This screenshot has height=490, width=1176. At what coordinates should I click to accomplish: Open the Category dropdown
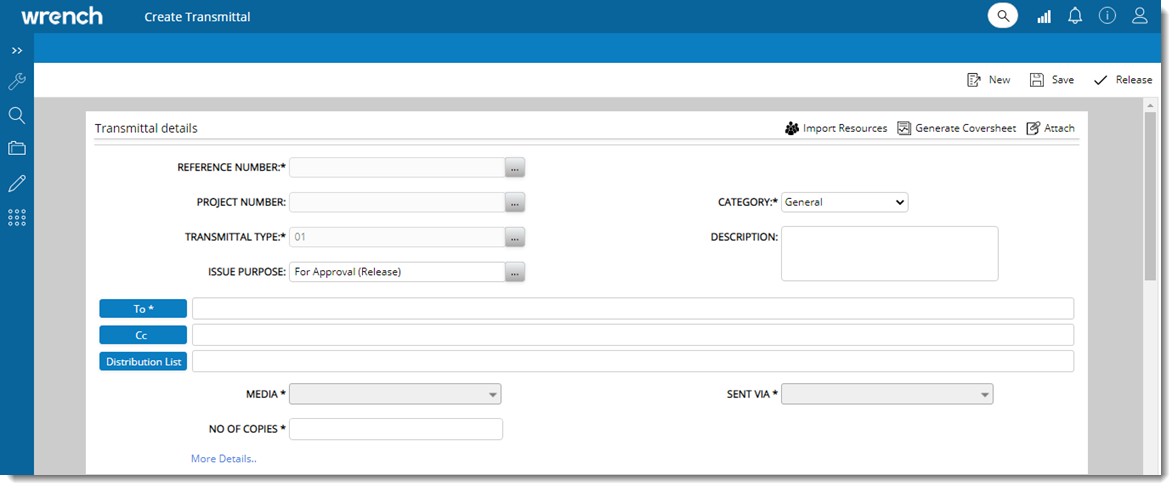(844, 202)
